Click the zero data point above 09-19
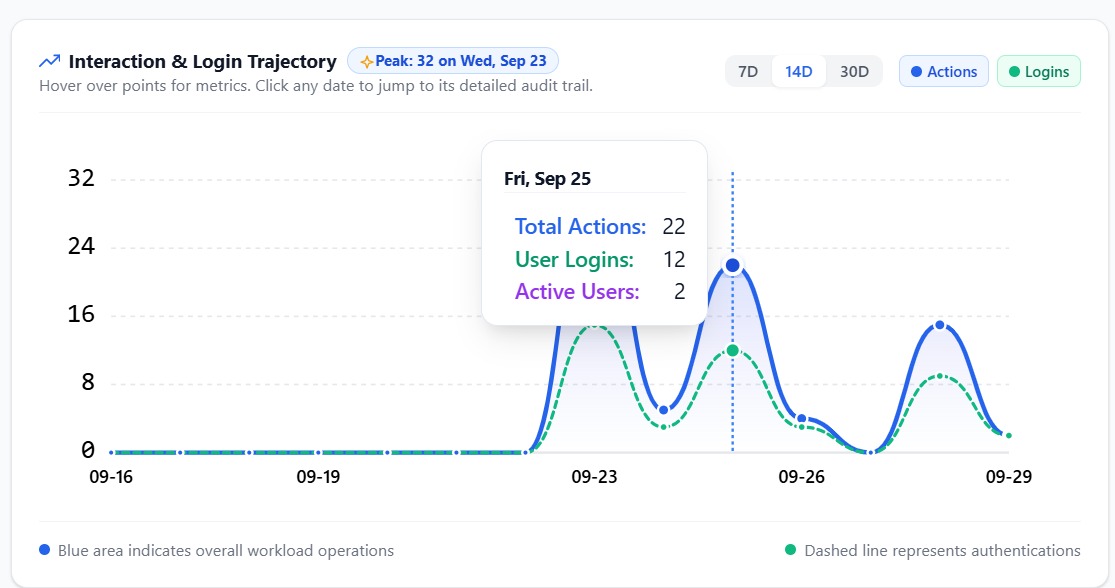The height and width of the screenshot is (588, 1115). (x=318, y=452)
